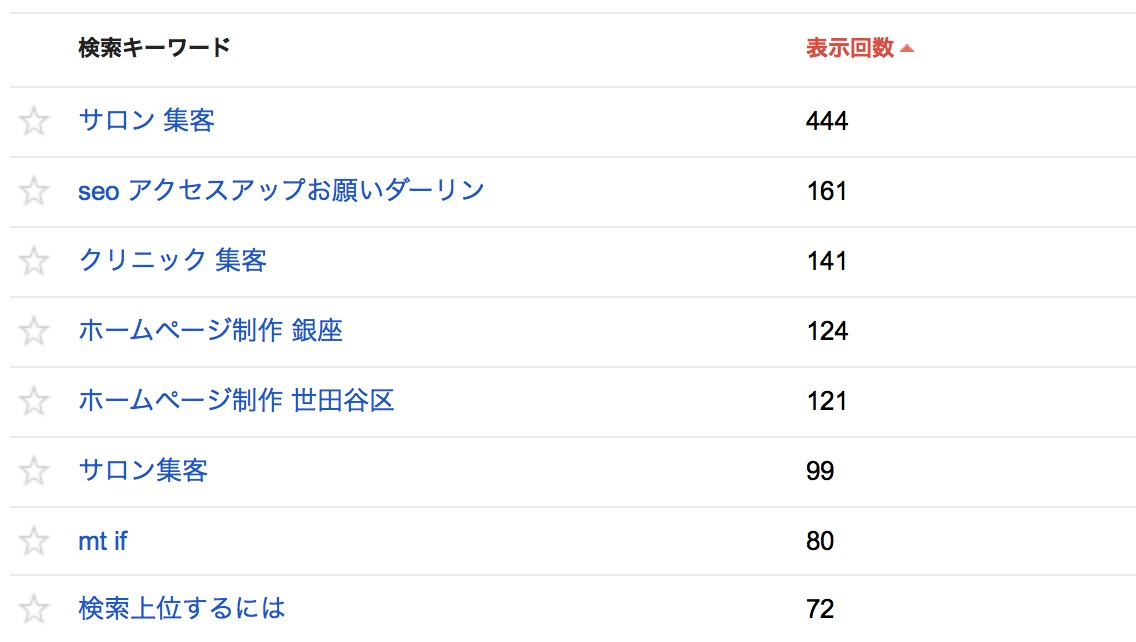Star the seo アクセスアップお願いダーリン row
The width and height of the screenshot is (1136, 642).
coord(33,191)
